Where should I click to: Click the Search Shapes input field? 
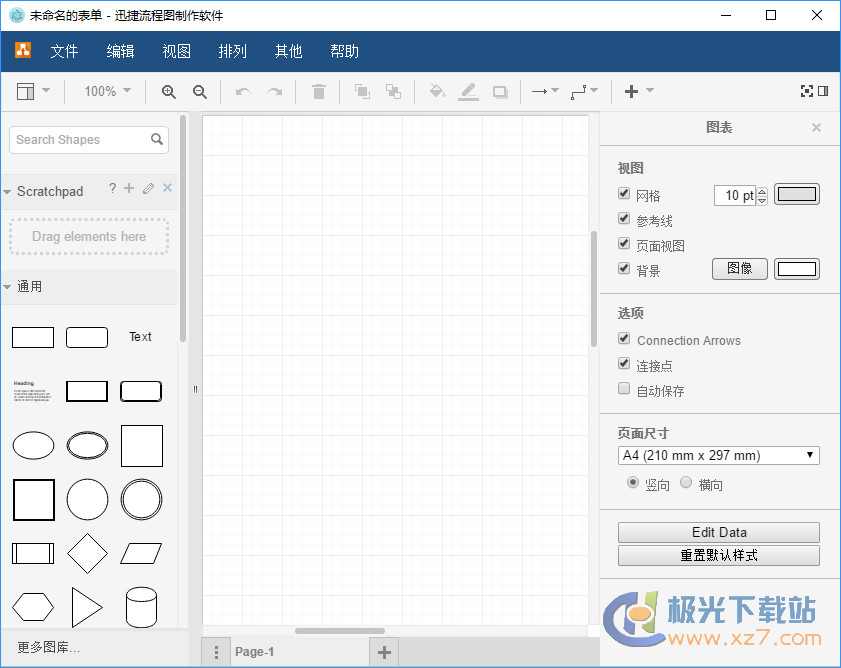pos(80,140)
